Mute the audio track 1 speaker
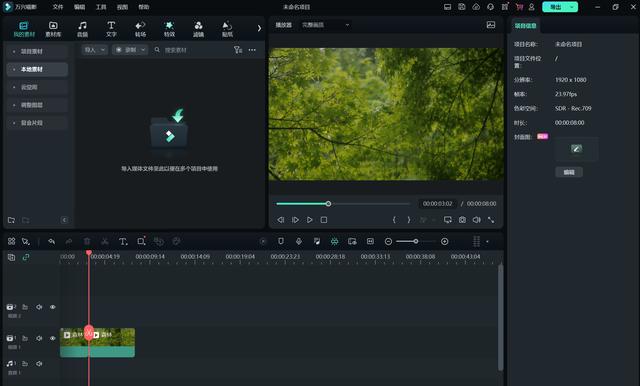This screenshot has height=386, width=640. click(x=39, y=364)
